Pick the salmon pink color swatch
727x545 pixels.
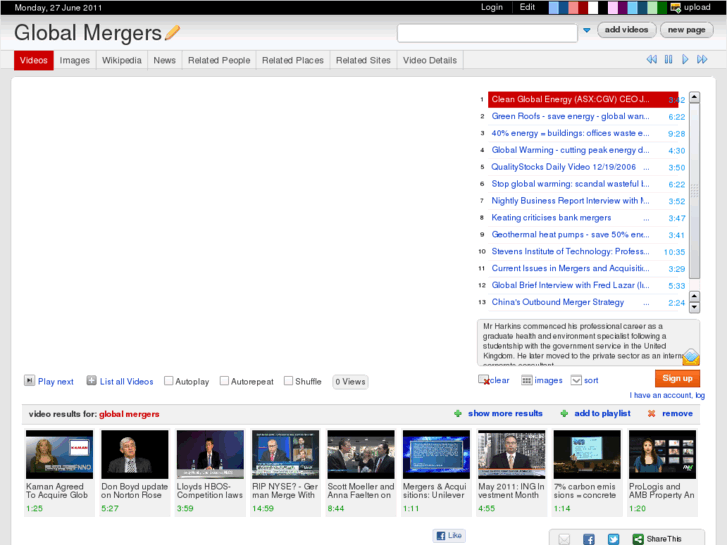573,7
